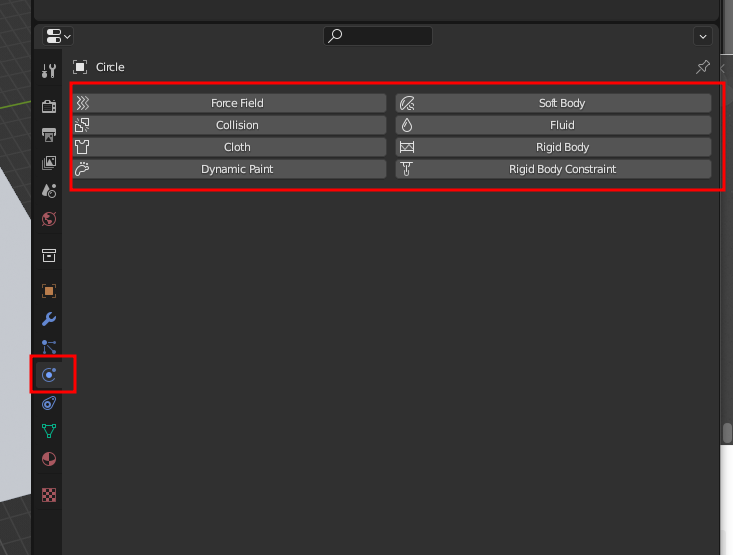Open the Object Data properties tab
Viewport: 733px width, 555px height.
click(x=49, y=431)
